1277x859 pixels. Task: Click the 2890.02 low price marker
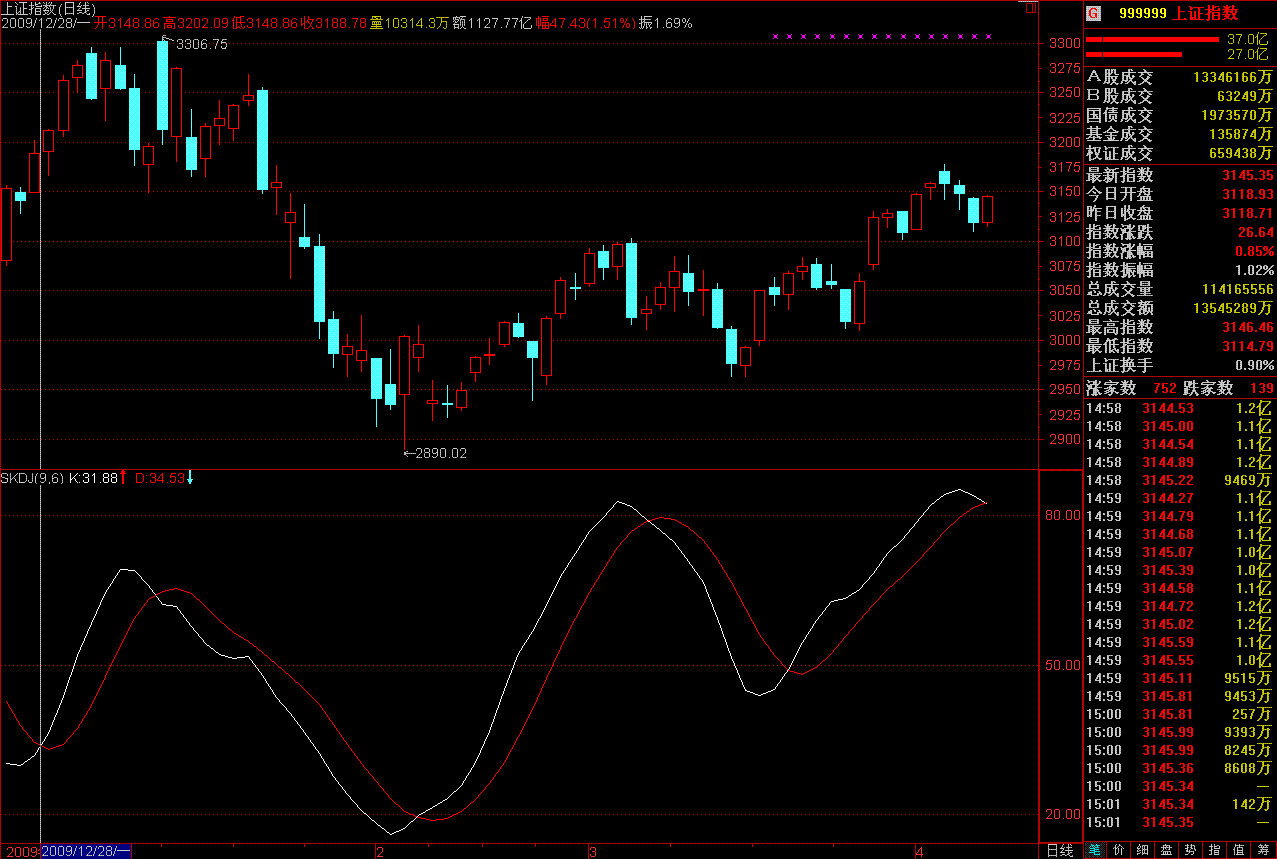[437, 453]
